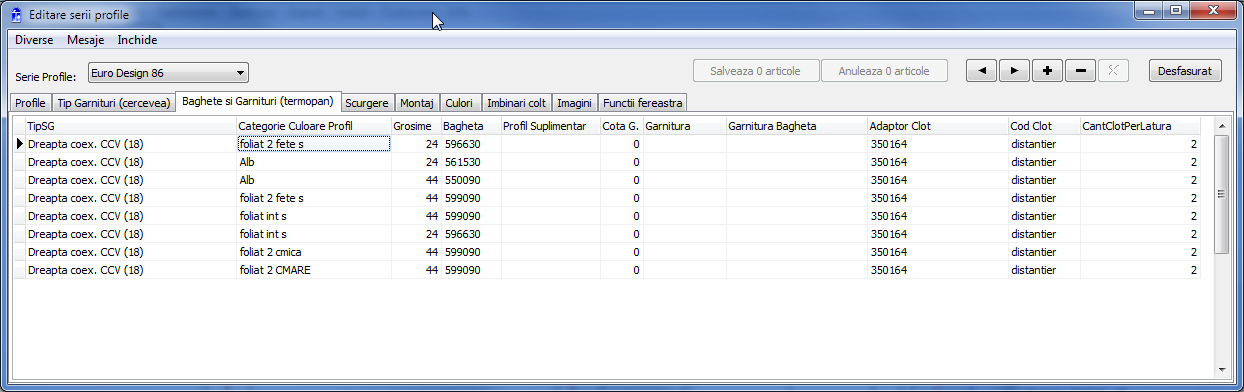Open the Mesaje menu
1244x392 pixels.
pyautogui.click(x=85, y=40)
